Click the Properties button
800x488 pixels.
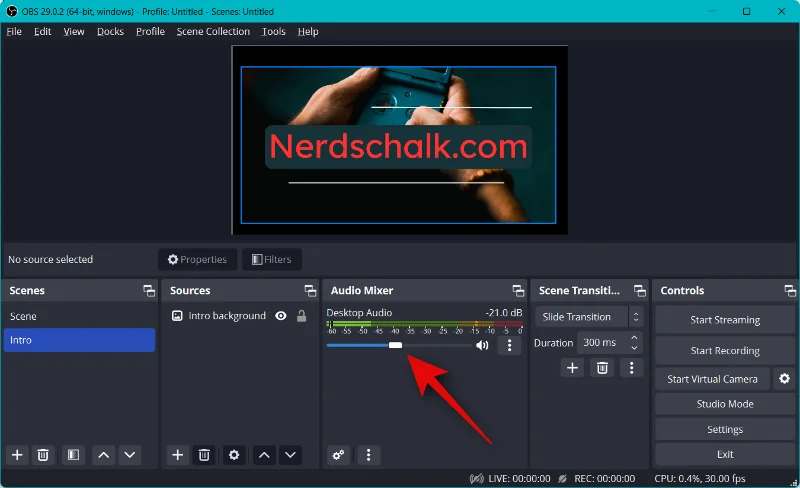197,259
